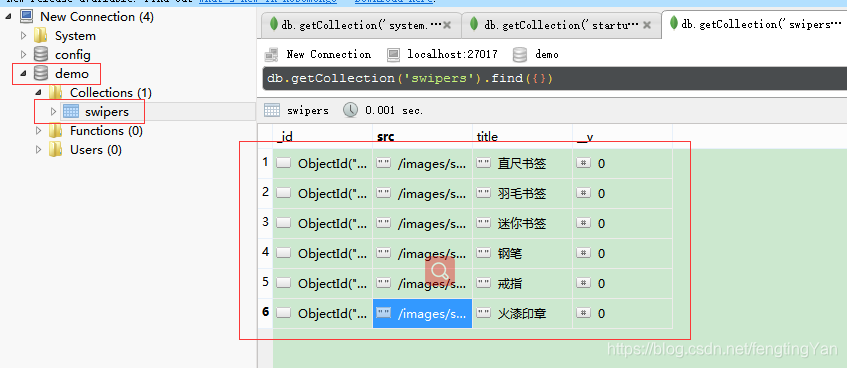Select title cell 火漆印章
Viewport: 847px width, 368px height.
(522, 313)
